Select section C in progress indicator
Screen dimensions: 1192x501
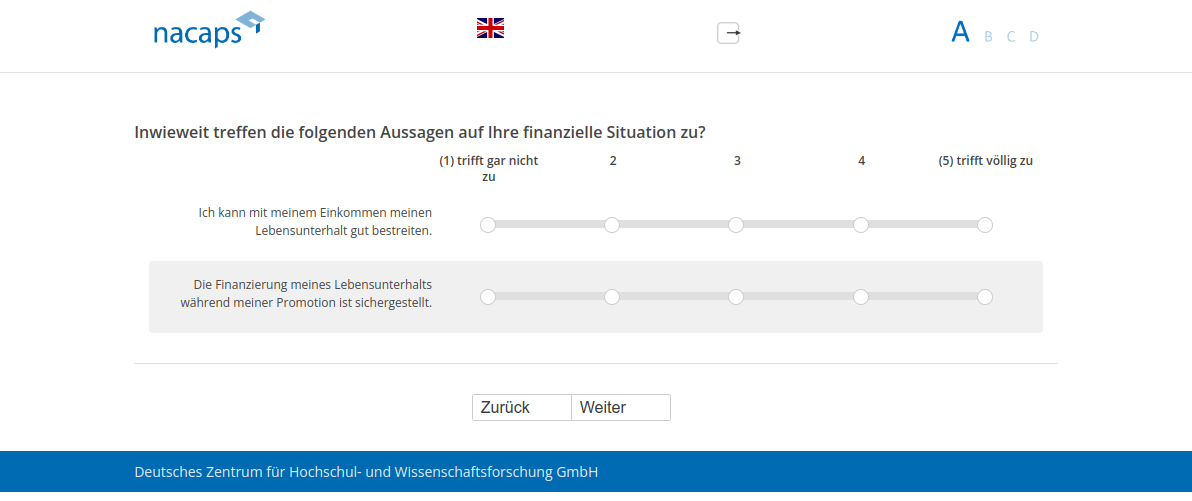click(1011, 37)
